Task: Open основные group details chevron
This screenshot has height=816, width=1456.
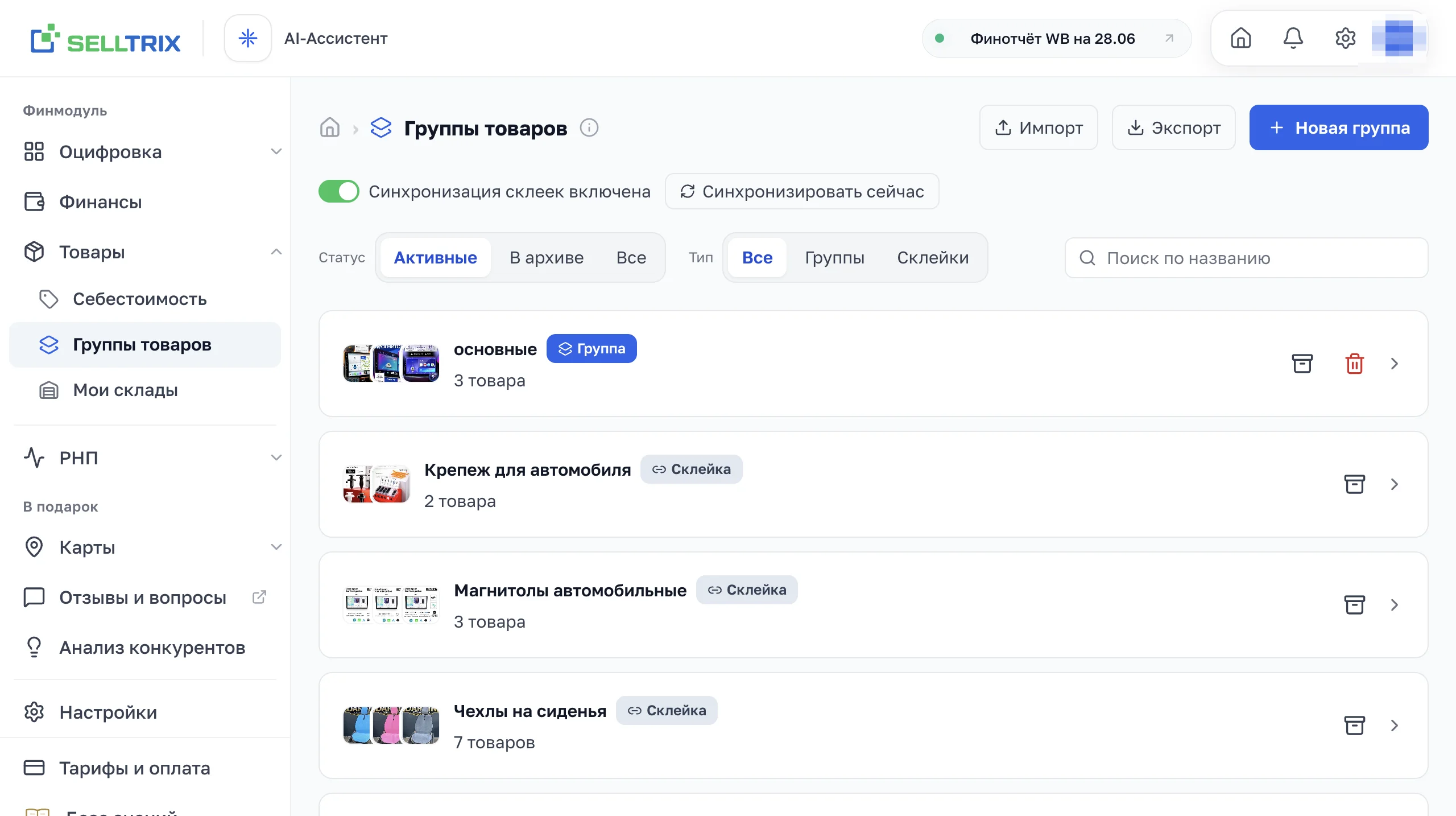Action: click(x=1394, y=363)
